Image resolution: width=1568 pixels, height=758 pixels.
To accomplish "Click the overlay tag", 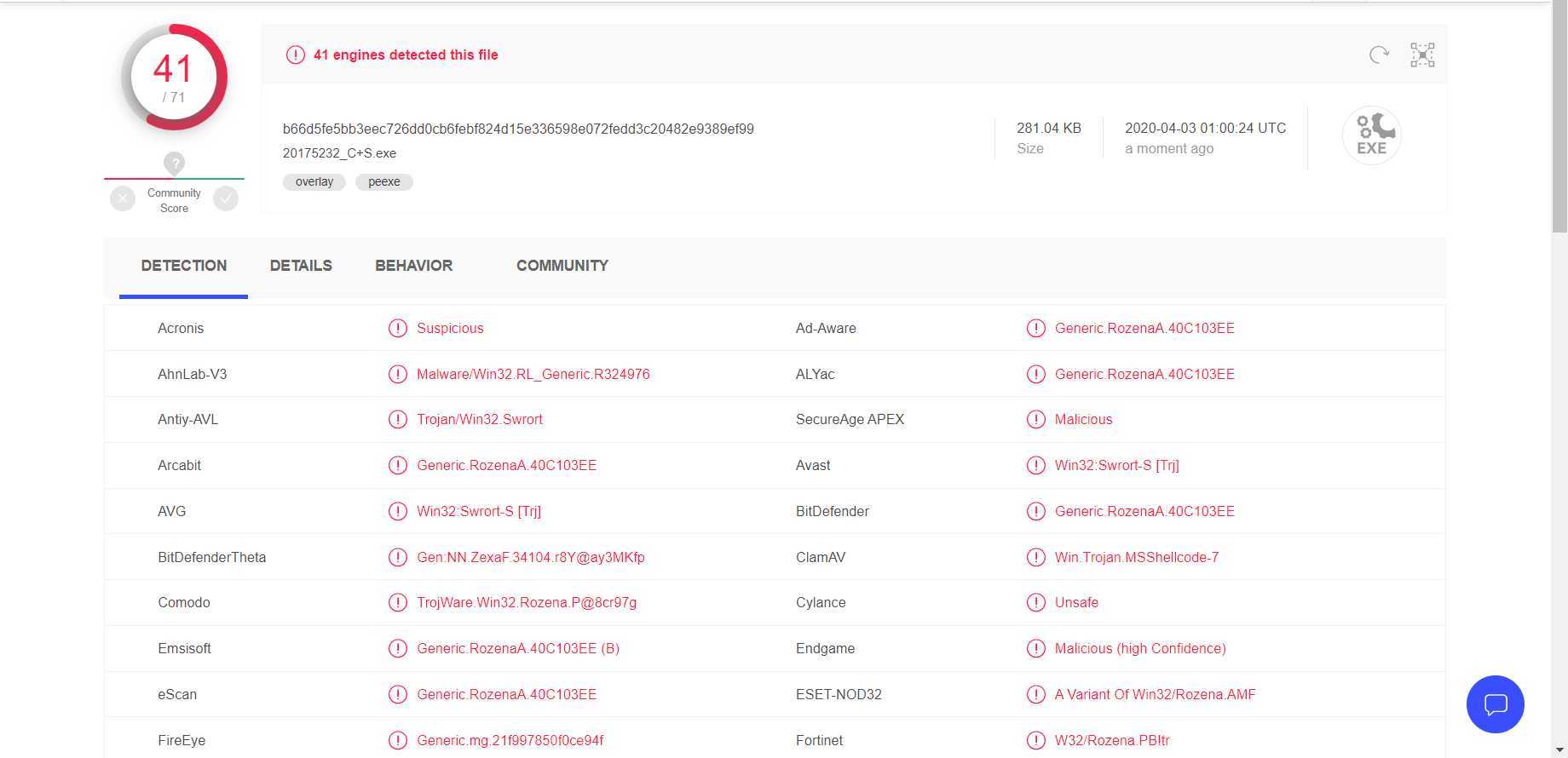I will (x=314, y=181).
